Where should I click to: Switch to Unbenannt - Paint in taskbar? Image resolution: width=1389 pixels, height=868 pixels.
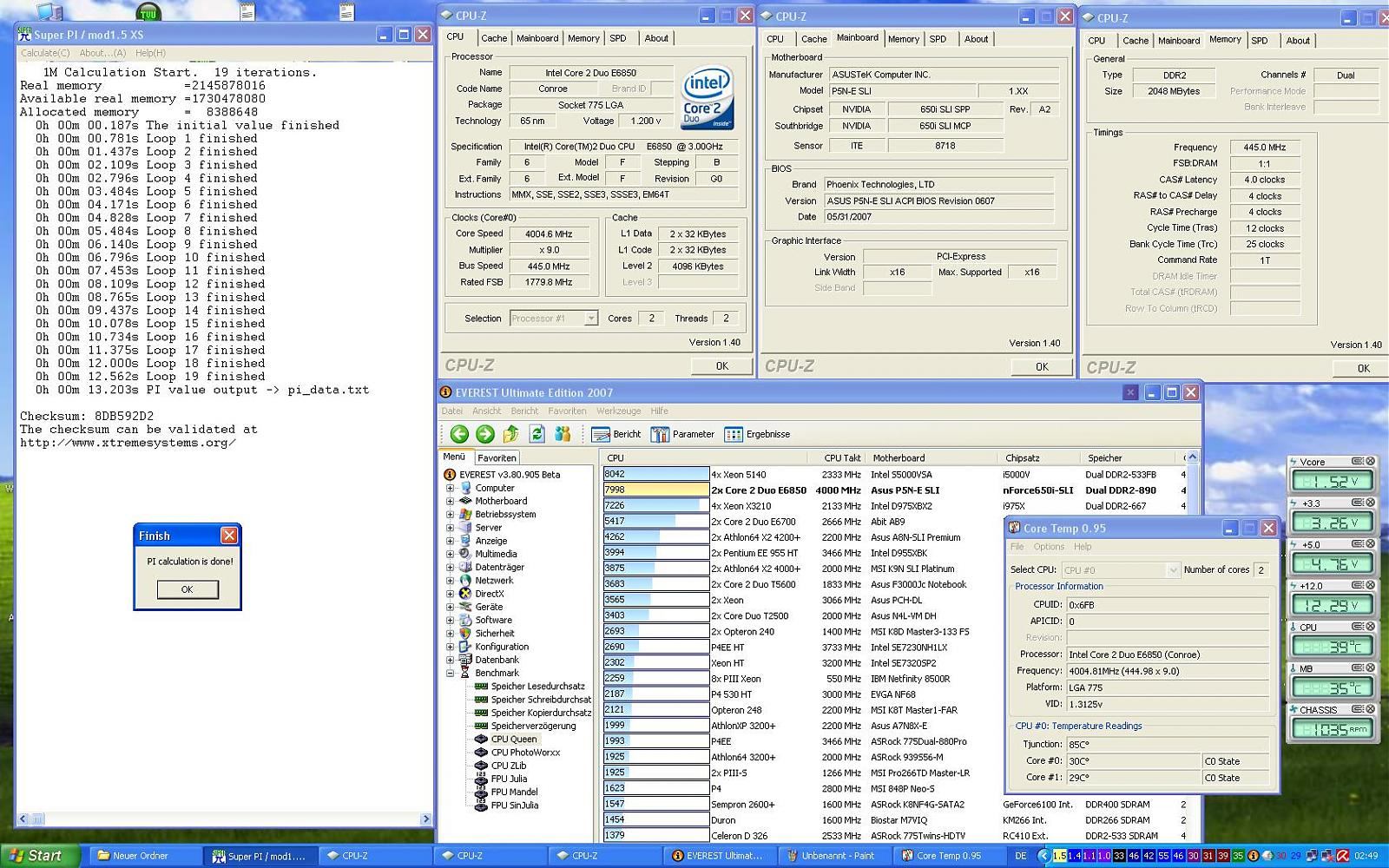[x=836, y=856]
